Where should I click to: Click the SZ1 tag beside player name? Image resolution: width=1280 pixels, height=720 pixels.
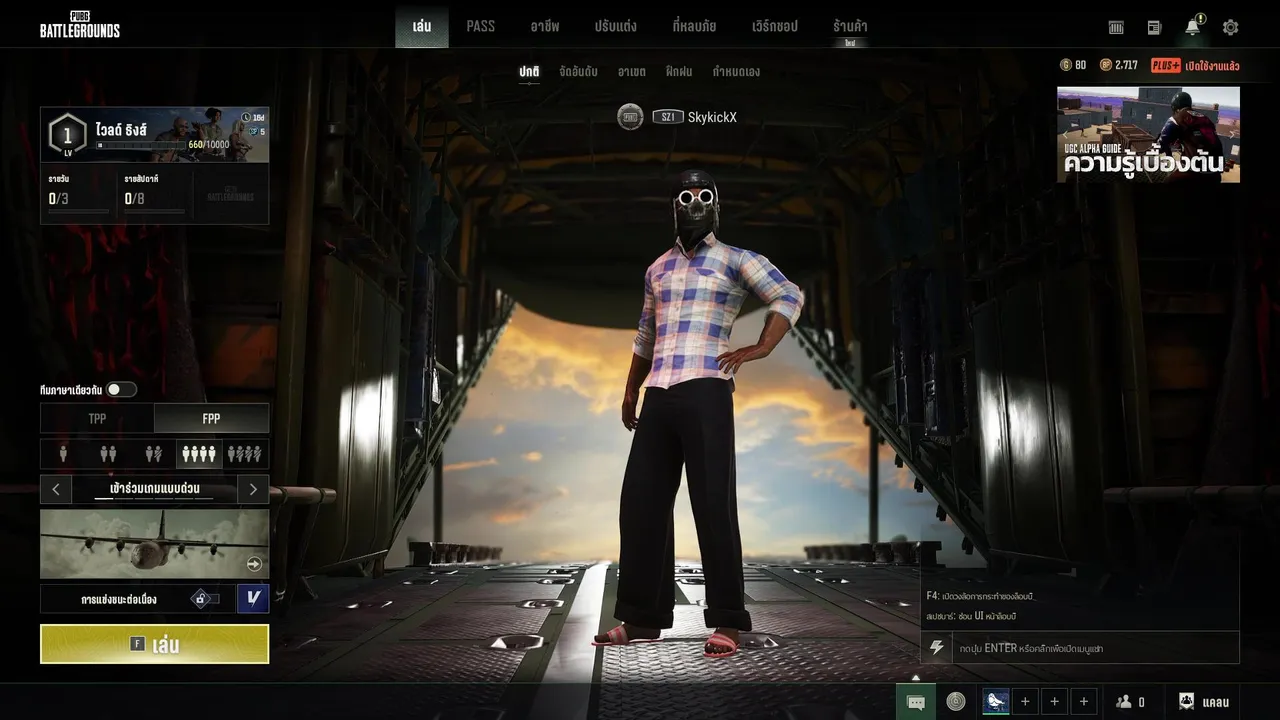coord(667,117)
